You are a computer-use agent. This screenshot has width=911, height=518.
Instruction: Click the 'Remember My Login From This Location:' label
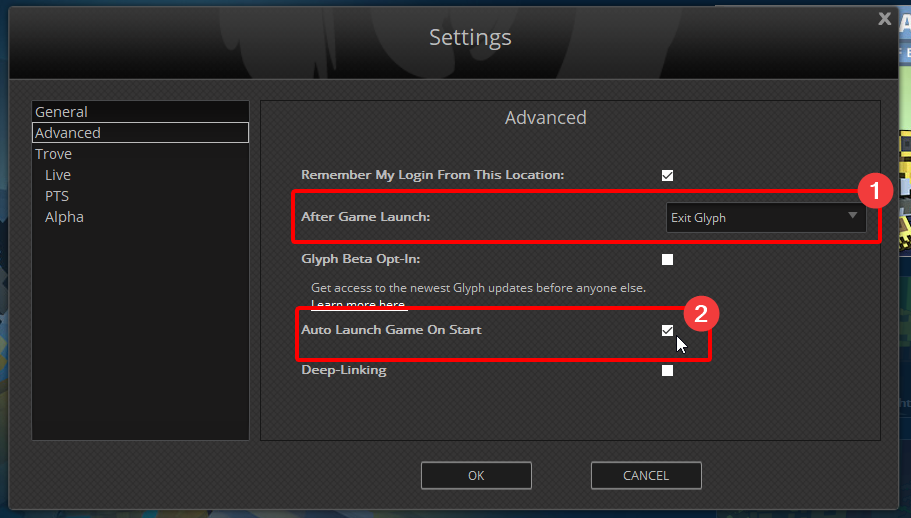(x=433, y=175)
